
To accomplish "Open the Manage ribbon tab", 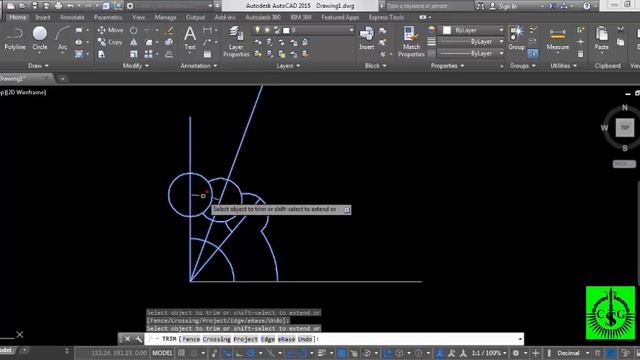I will [165, 18].
